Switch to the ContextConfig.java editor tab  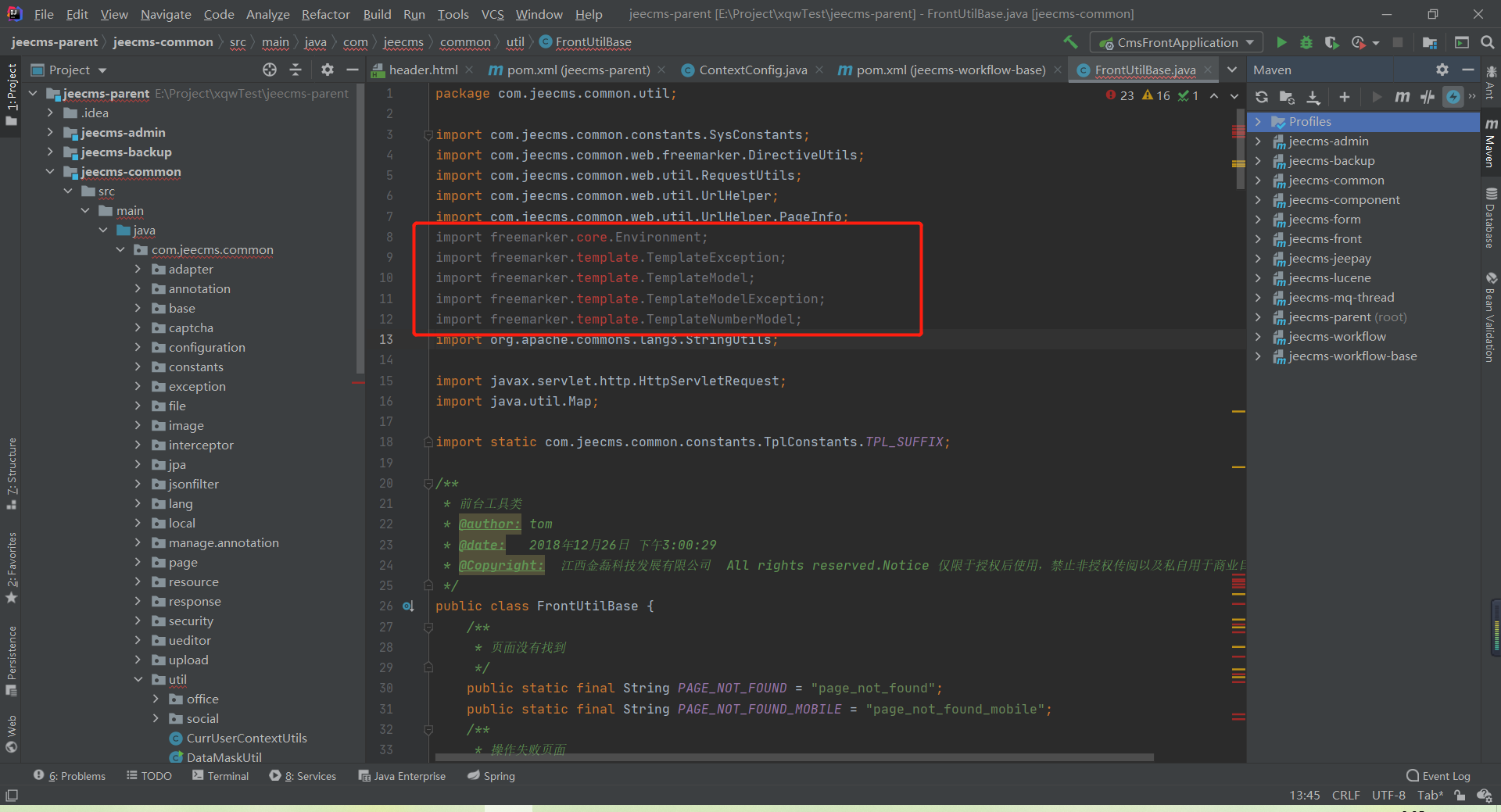[752, 70]
